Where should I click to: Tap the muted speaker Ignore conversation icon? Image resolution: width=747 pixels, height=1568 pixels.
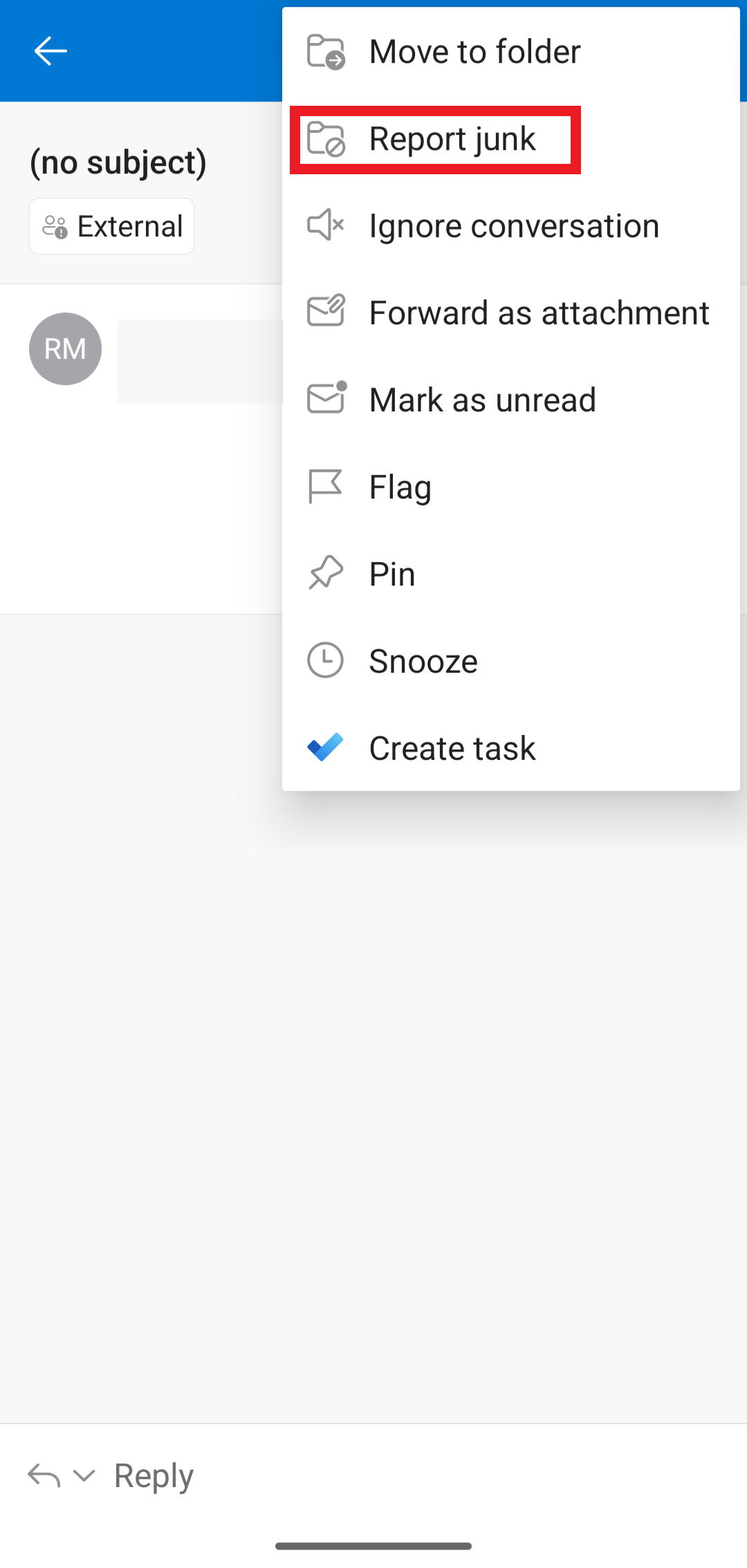coord(326,225)
